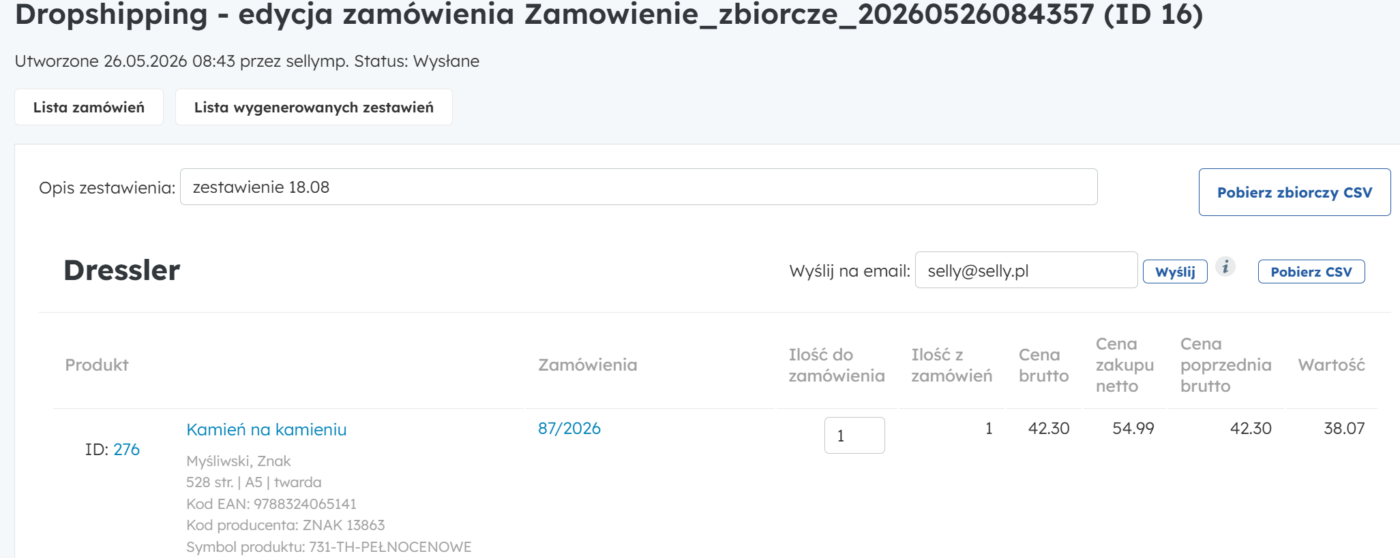Click the Pobierz CSV button for Dressler
The width and height of the screenshot is (1400, 558).
click(1311, 271)
